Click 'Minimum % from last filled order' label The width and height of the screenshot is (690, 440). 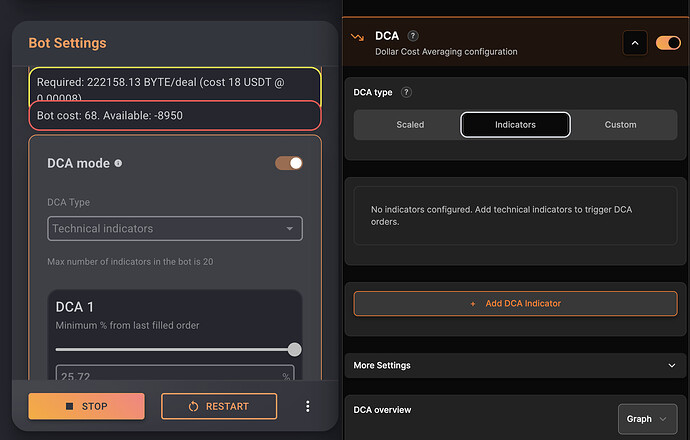click(x=127, y=325)
